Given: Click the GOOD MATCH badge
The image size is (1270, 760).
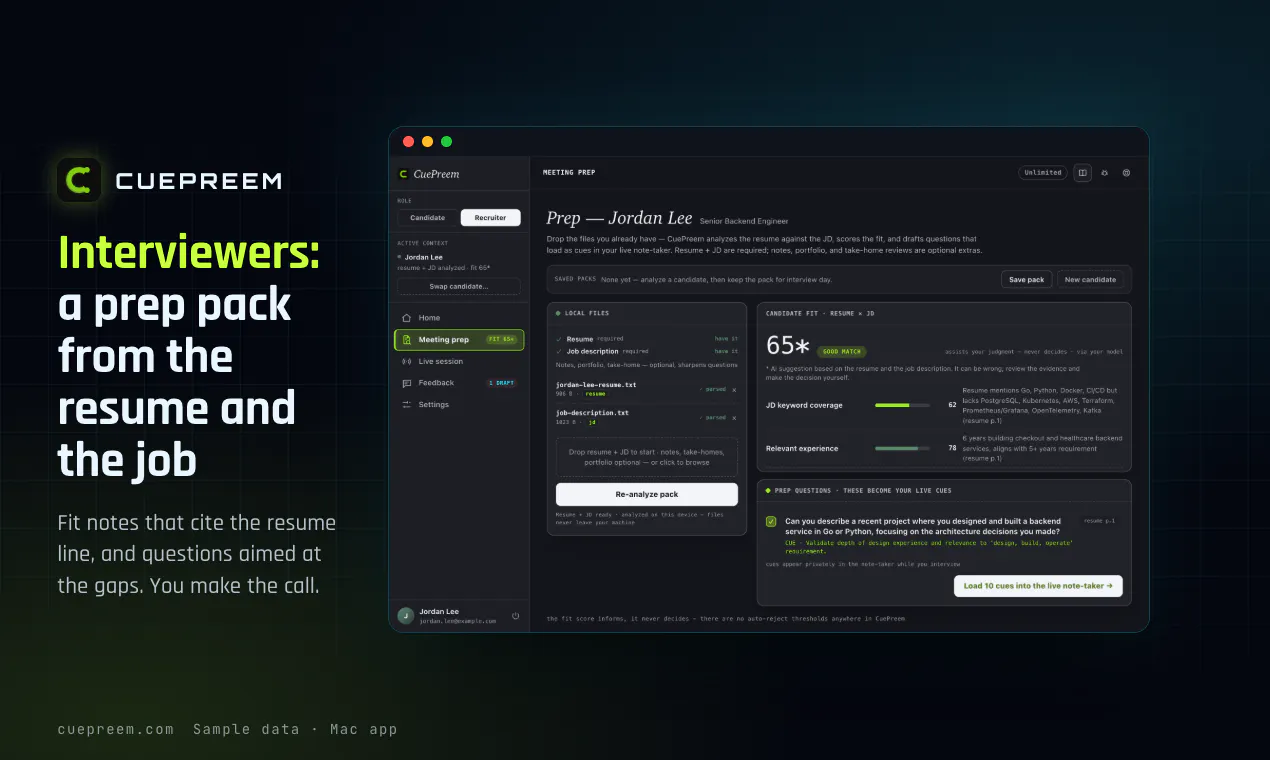Looking at the screenshot, I should 842,352.
